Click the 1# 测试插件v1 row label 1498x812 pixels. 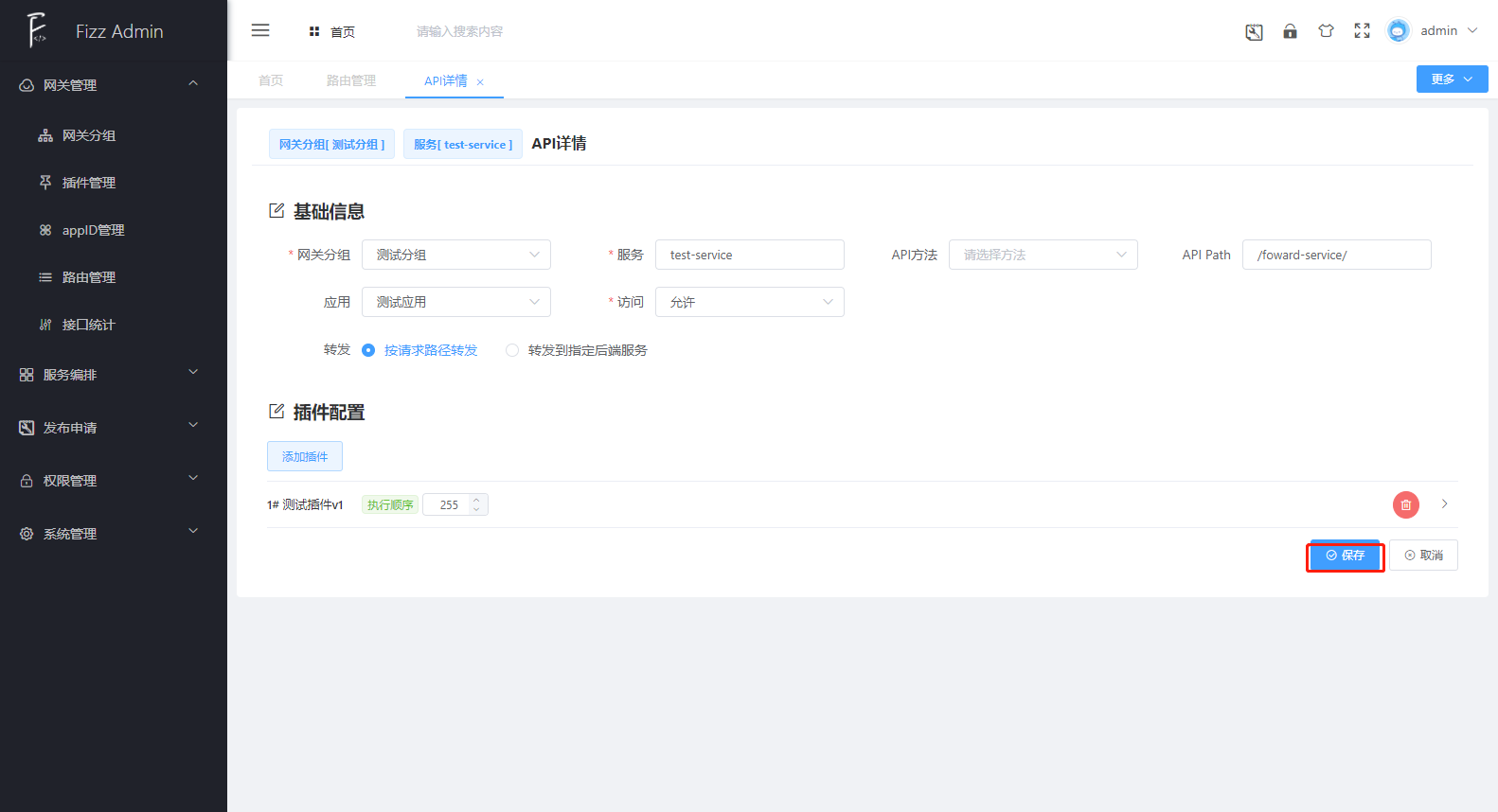tap(305, 505)
